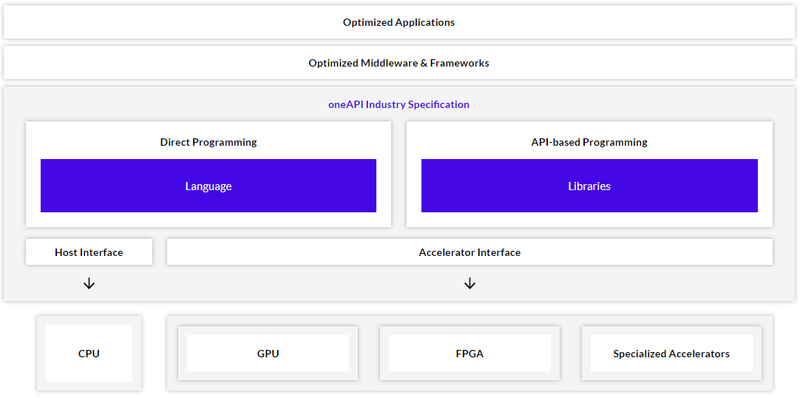The height and width of the screenshot is (398, 800).
Task: Select the Specialized Accelerators box
Action: 671,354
